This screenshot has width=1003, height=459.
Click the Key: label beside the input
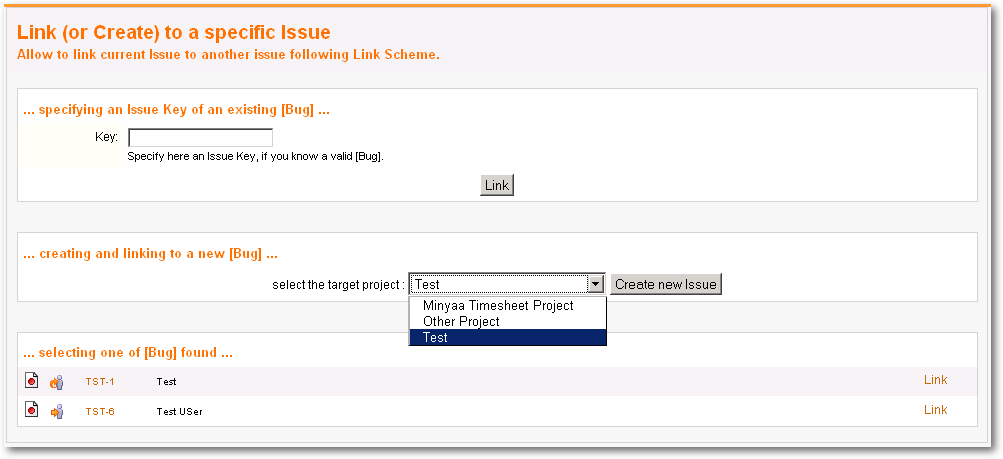(106, 137)
